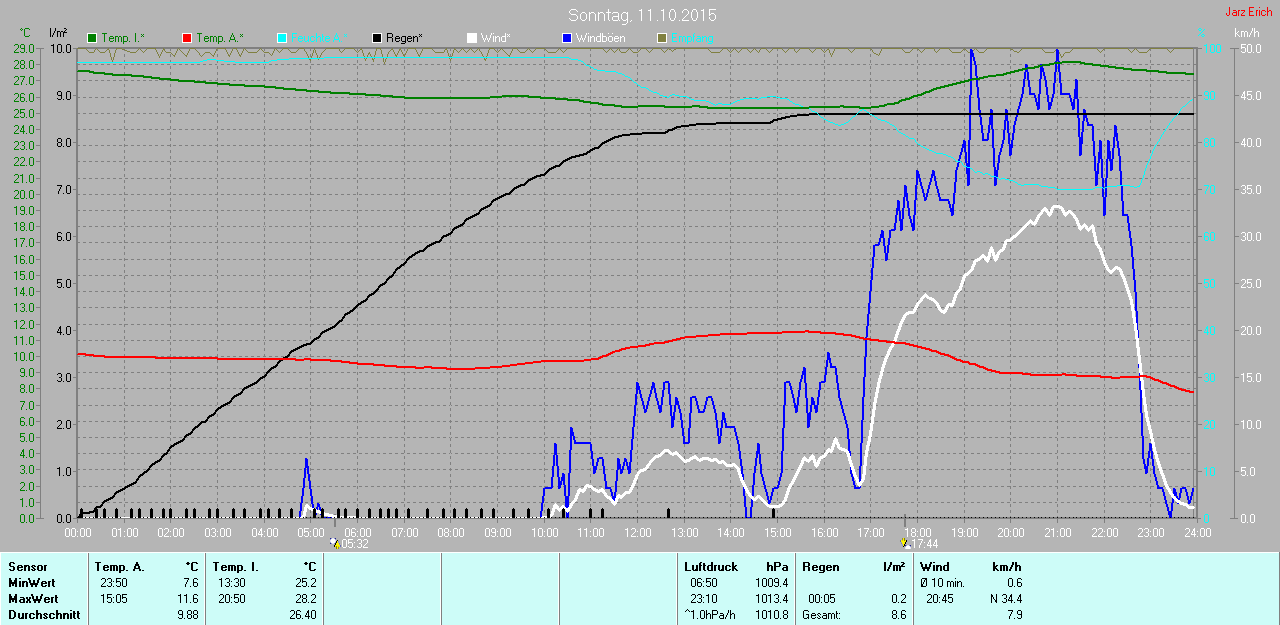Image resolution: width=1280 pixels, height=625 pixels.
Task: Select the 'Wind*' legend label
Action: pyautogui.click(x=496, y=38)
